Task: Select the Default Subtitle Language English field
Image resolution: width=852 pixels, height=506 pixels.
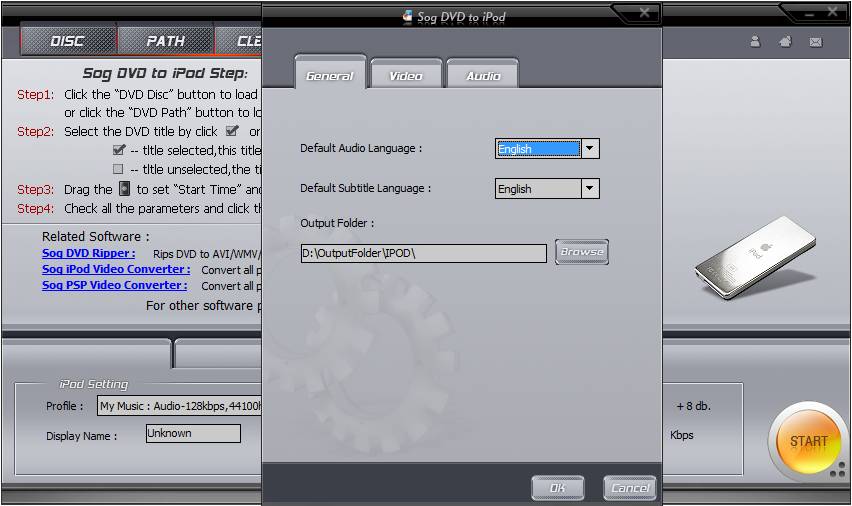Action: coord(538,189)
